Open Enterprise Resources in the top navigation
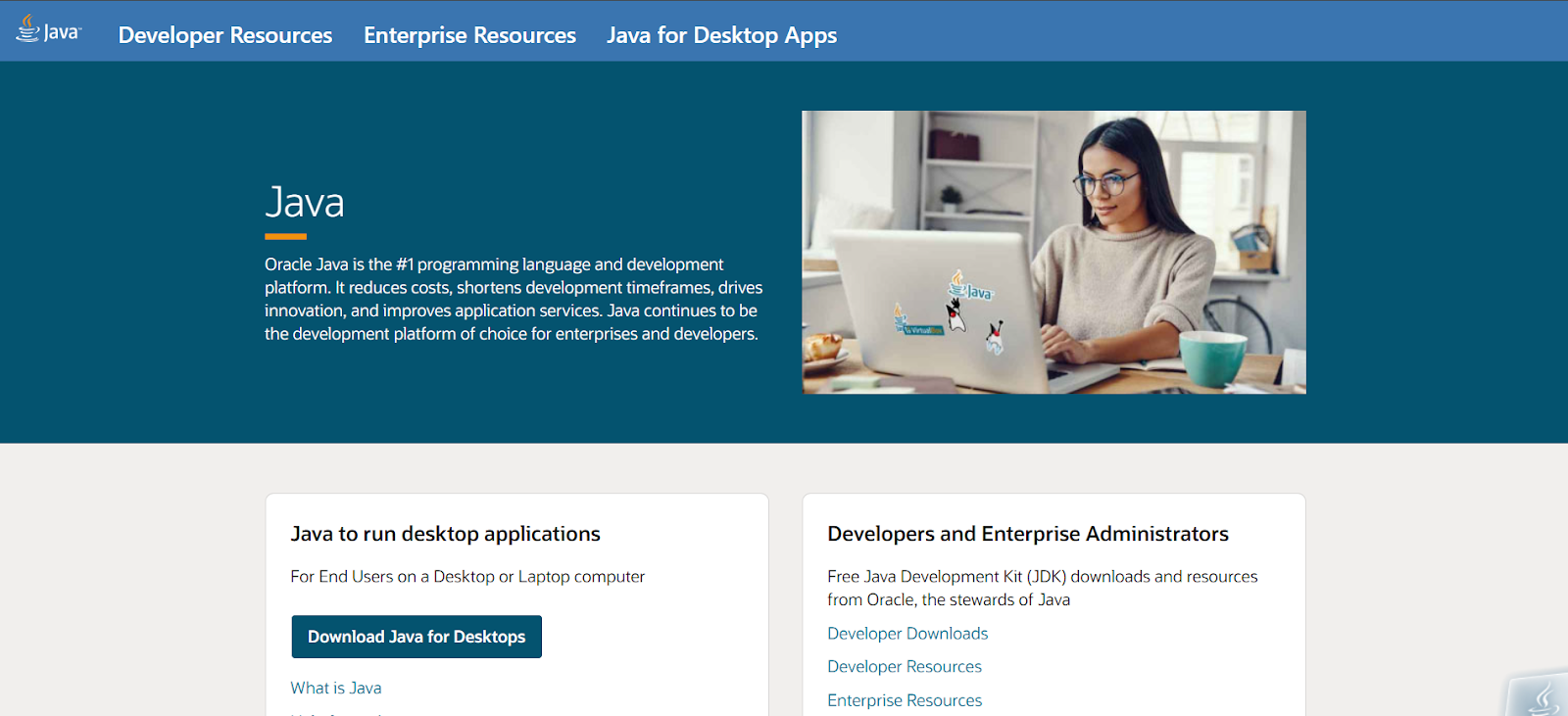The height and width of the screenshot is (716, 1568). 469,35
